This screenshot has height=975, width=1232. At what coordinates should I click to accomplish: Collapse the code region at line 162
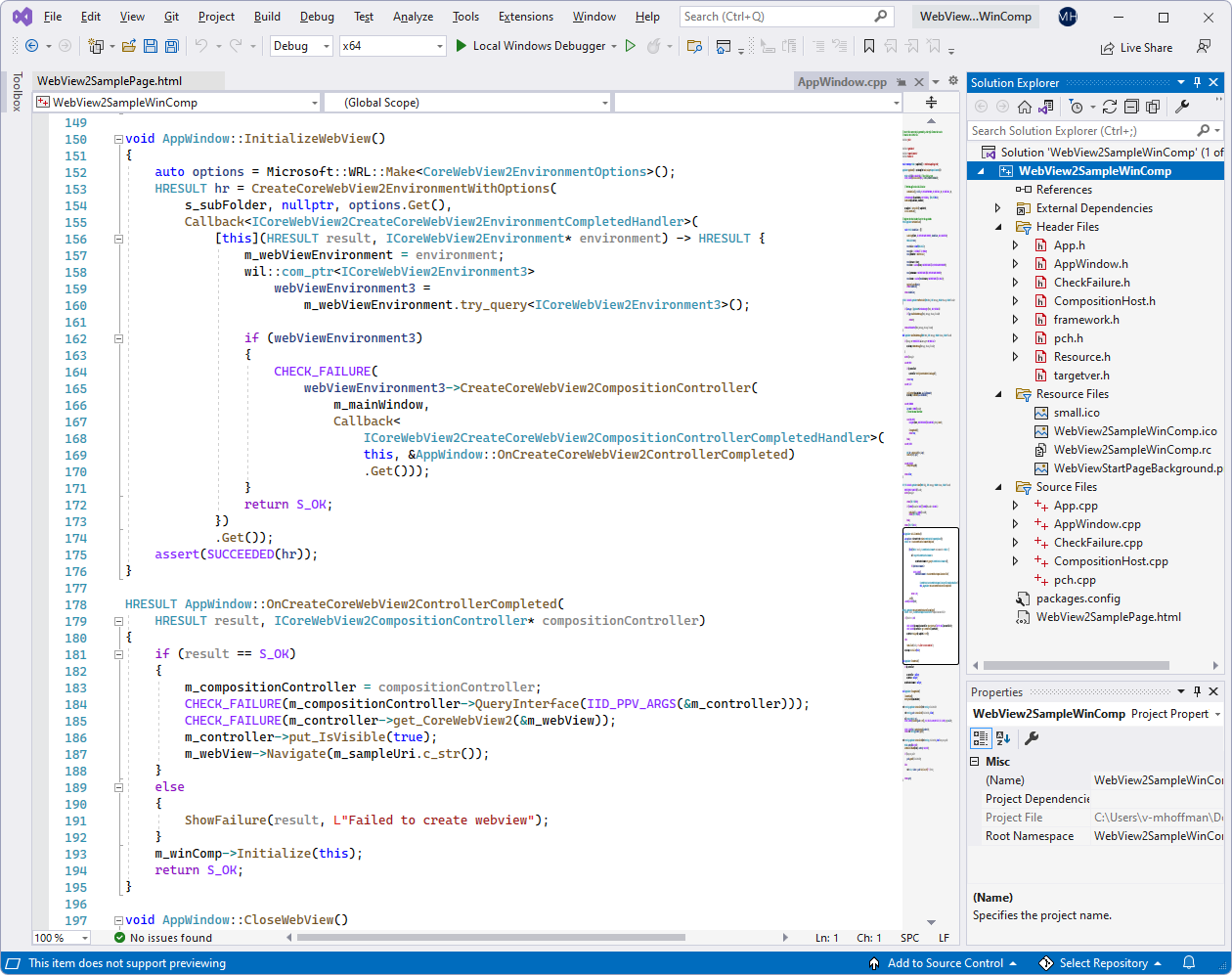click(x=118, y=337)
